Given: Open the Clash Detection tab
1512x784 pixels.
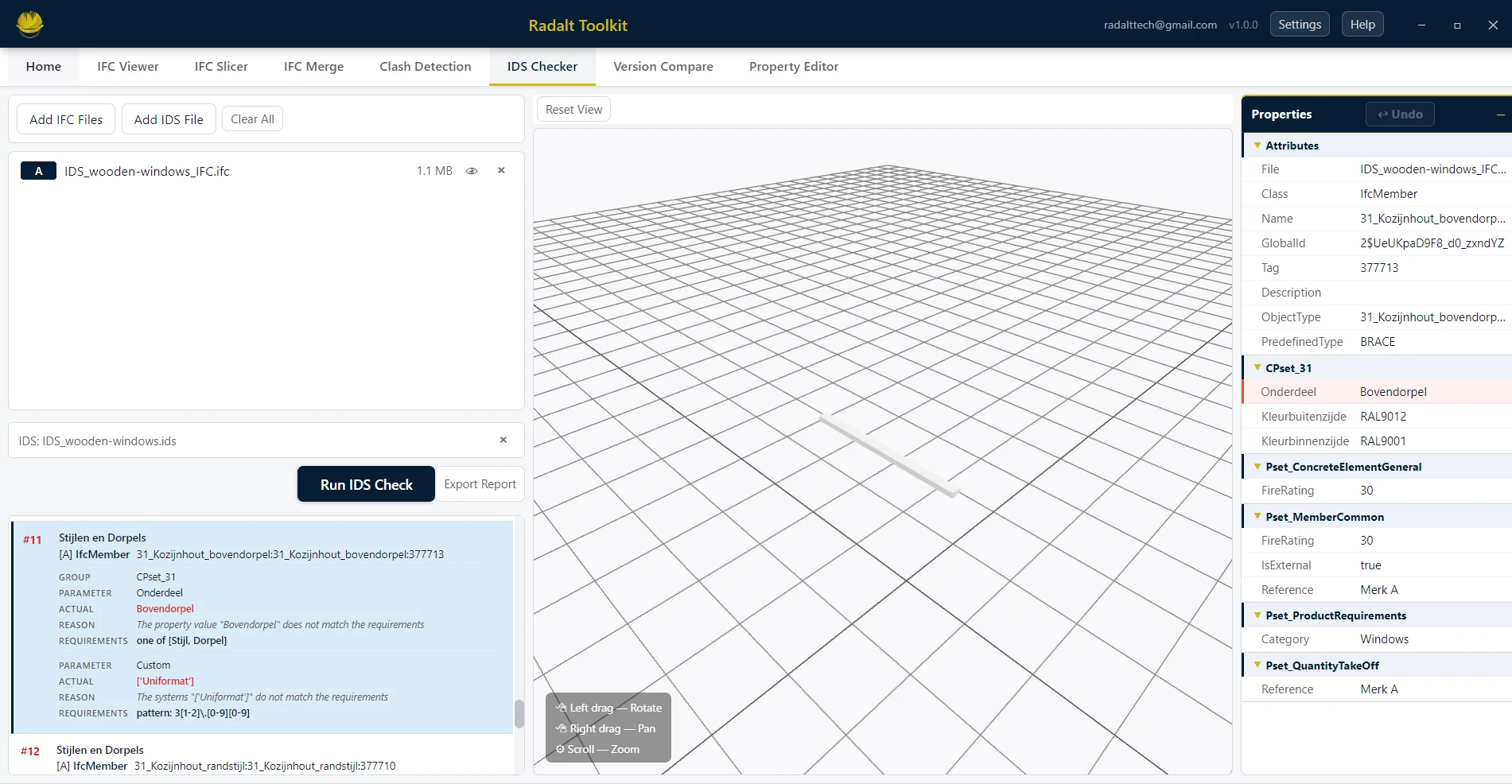Looking at the screenshot, I should pyautogui.click(x=425, y=66).
